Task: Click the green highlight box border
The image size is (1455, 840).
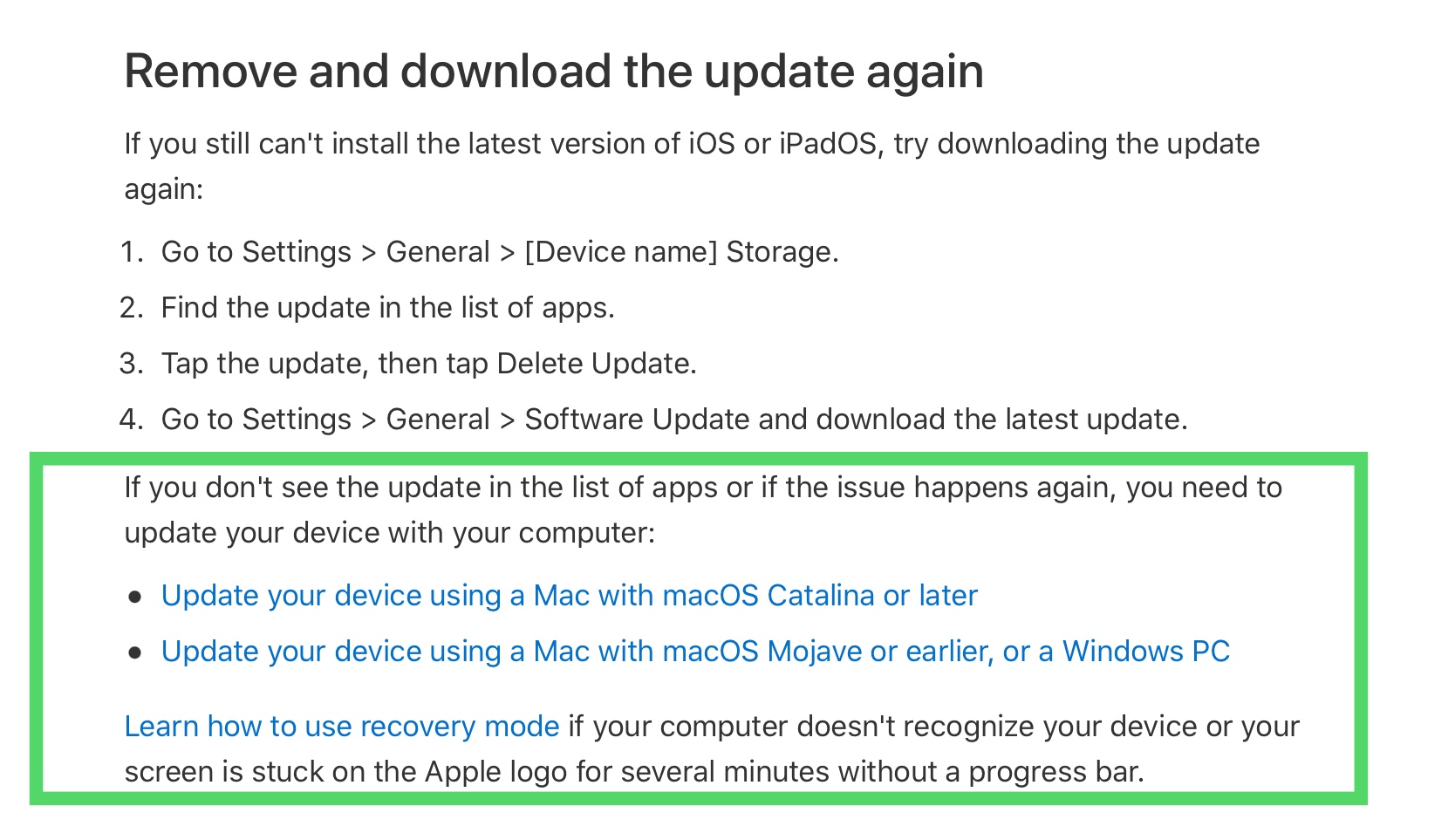Action: coord(698,459)
